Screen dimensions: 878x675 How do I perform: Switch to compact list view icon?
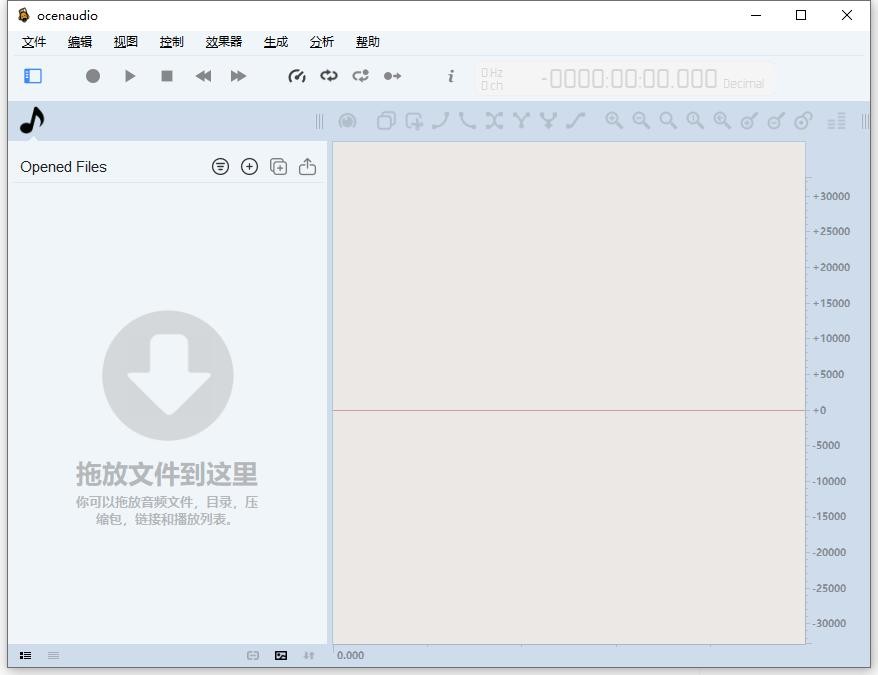54,655
